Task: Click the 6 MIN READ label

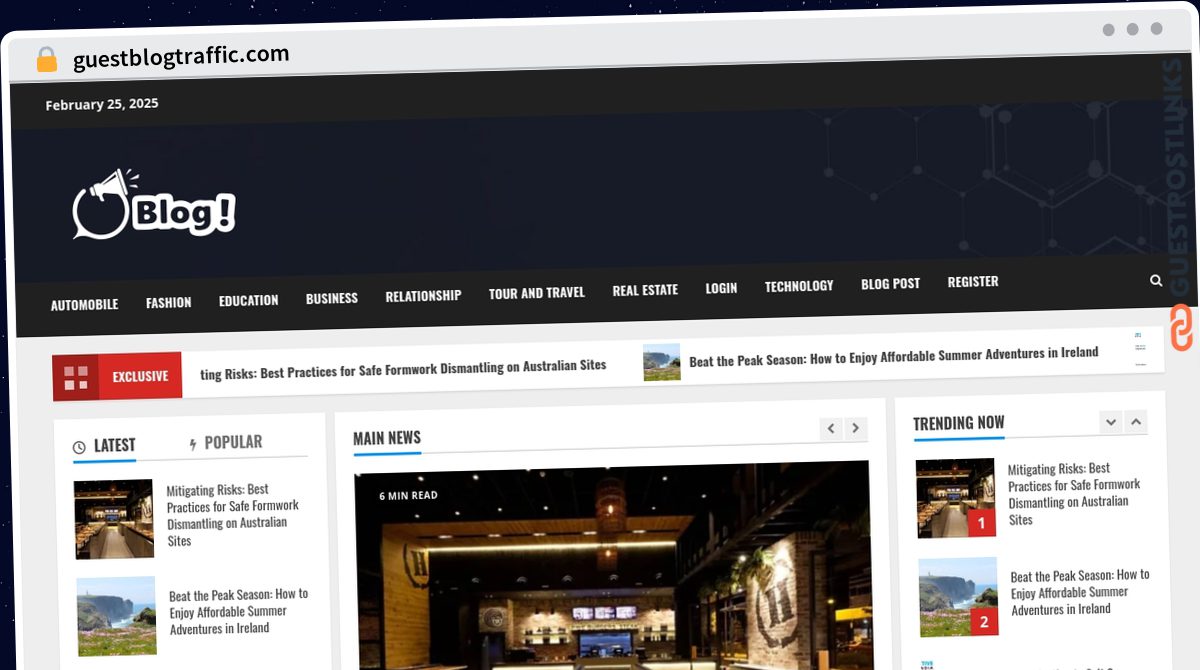Action: [x=408, y=495]
